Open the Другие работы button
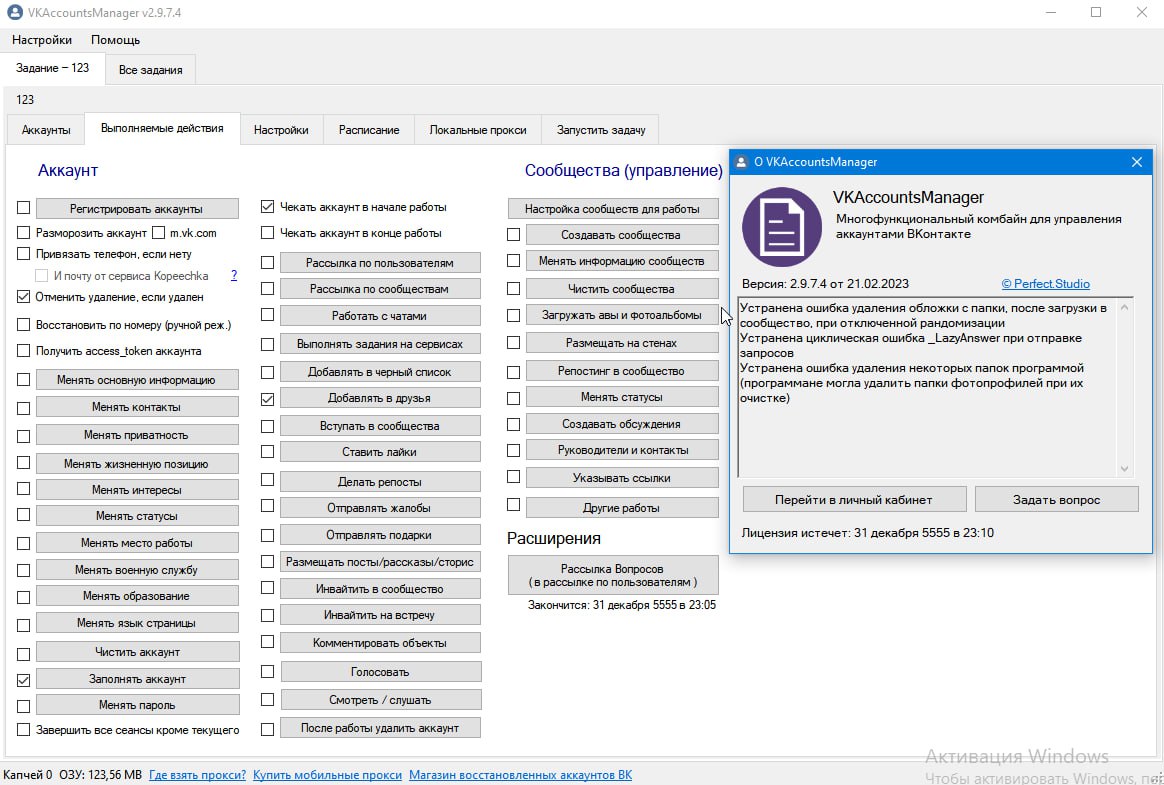 621,508
